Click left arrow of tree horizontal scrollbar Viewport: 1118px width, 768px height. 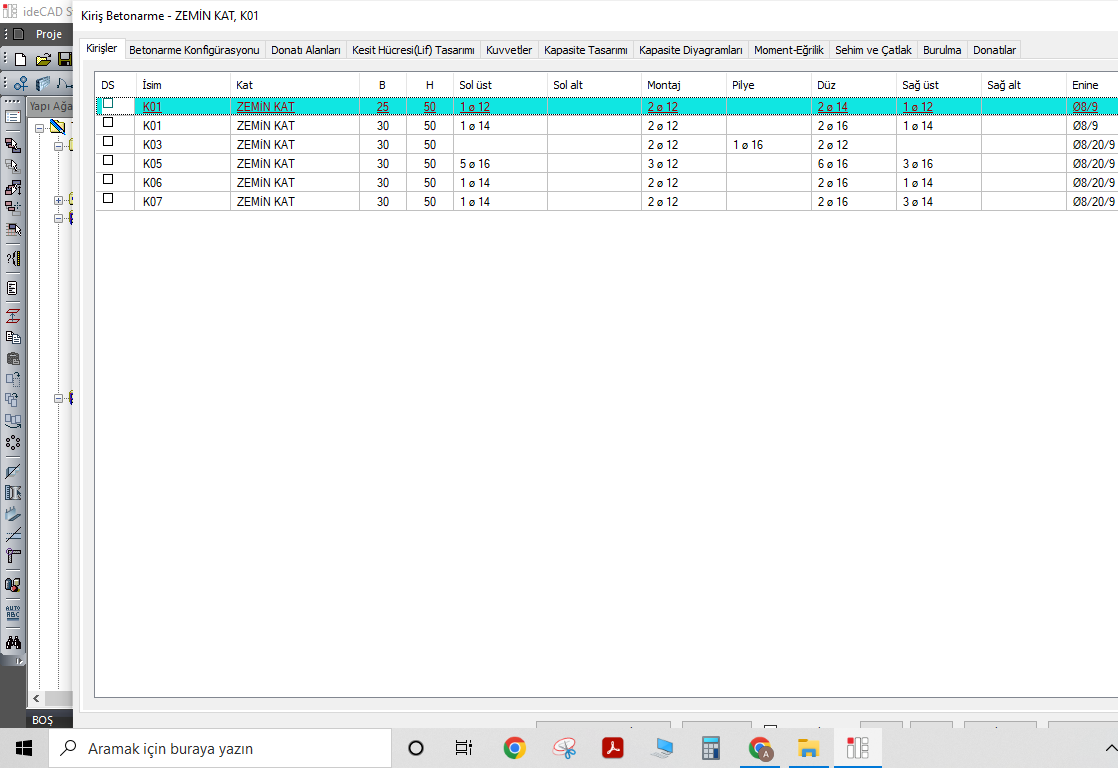(36, 698)
